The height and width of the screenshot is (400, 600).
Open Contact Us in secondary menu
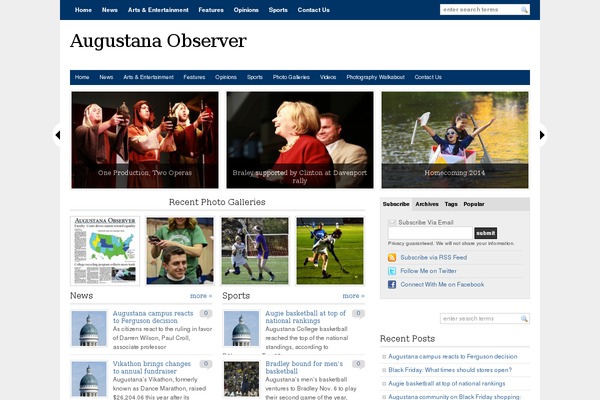(x=428, y=77)
